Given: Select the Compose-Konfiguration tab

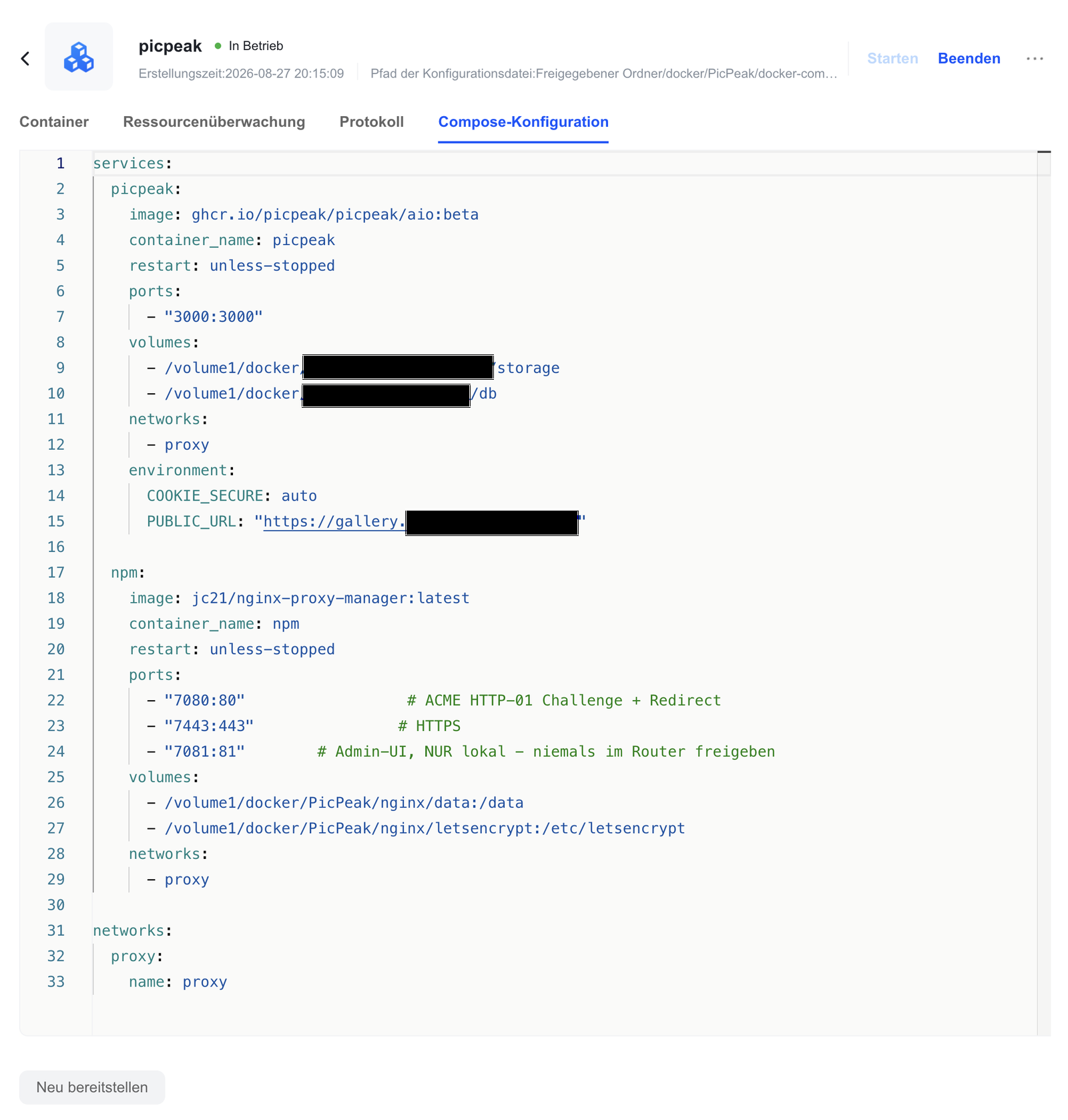Looking at the screenshot, I should point(523,121).
